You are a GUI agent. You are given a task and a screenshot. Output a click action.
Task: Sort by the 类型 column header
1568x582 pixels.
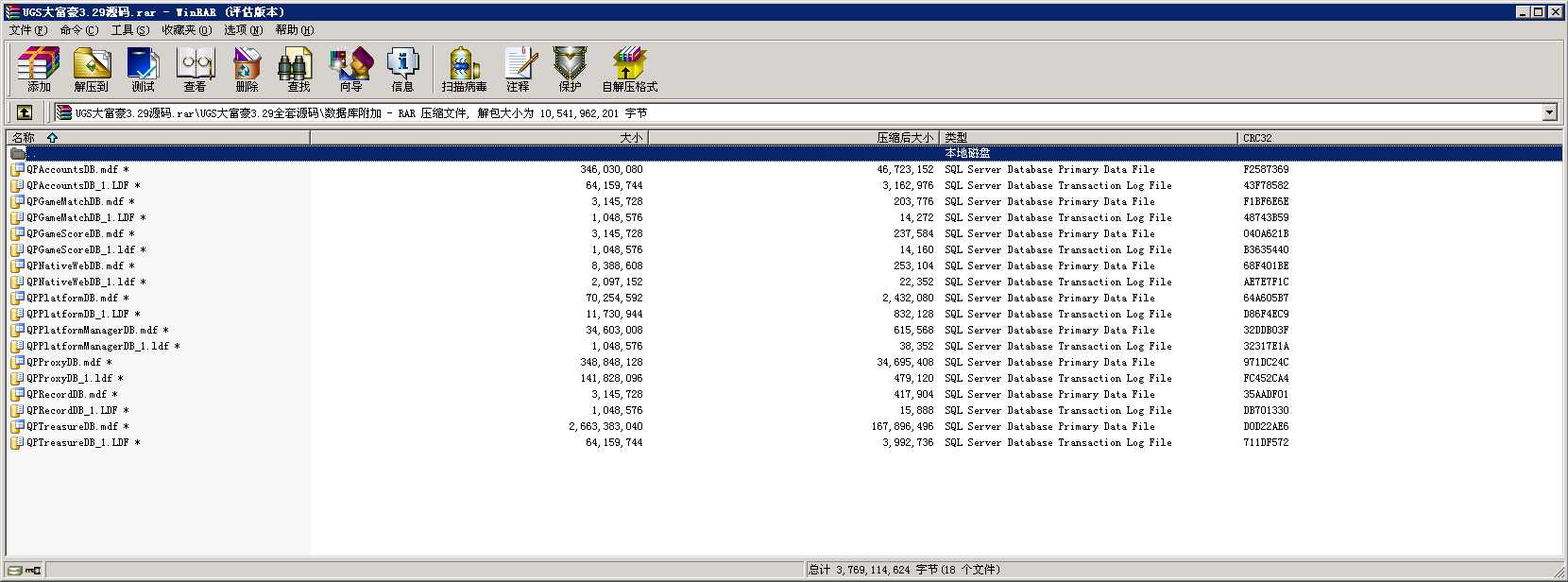1088,138
